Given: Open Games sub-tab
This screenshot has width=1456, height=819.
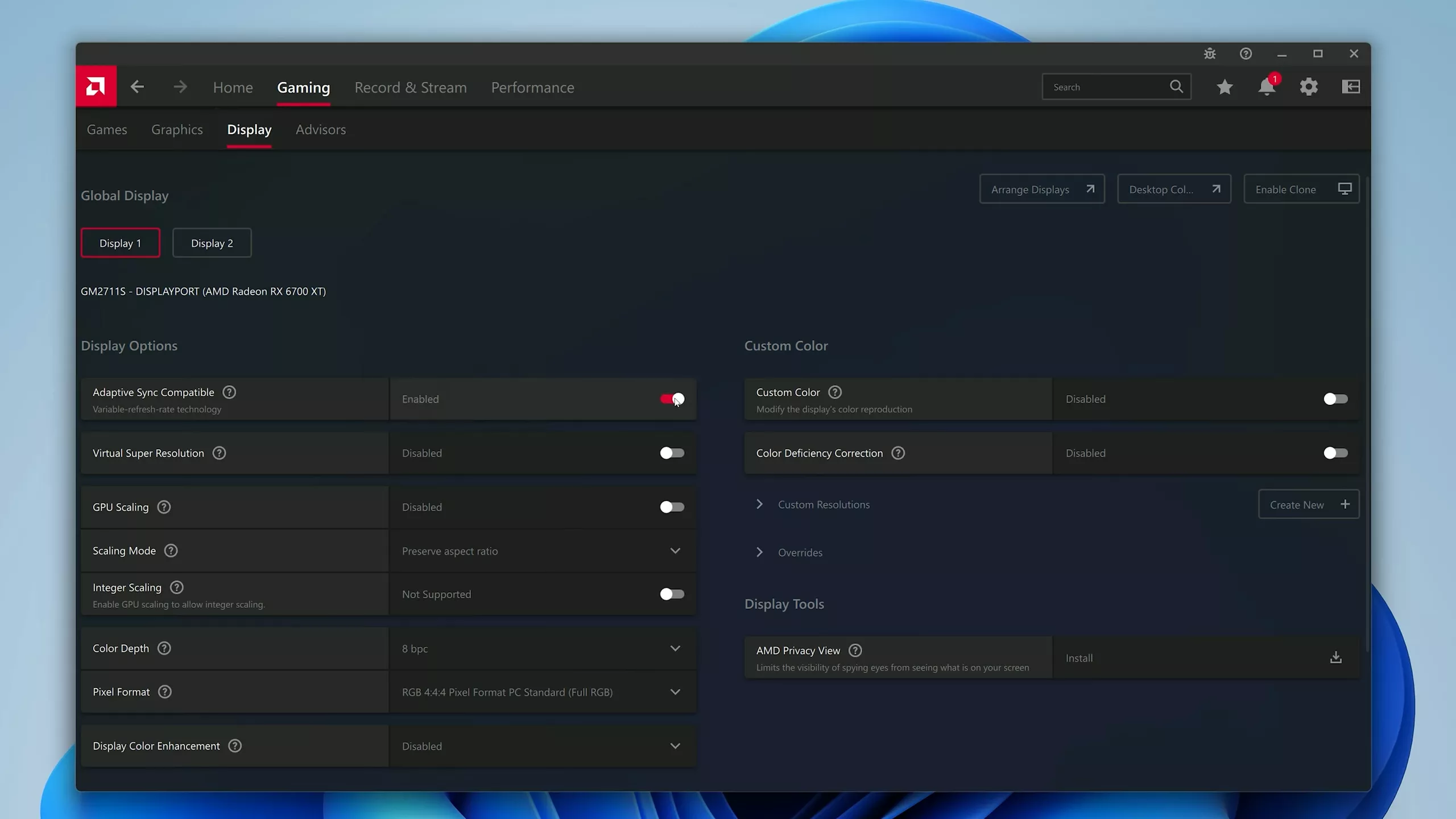Looking at the screenshot, I should (x=107, y=129).
